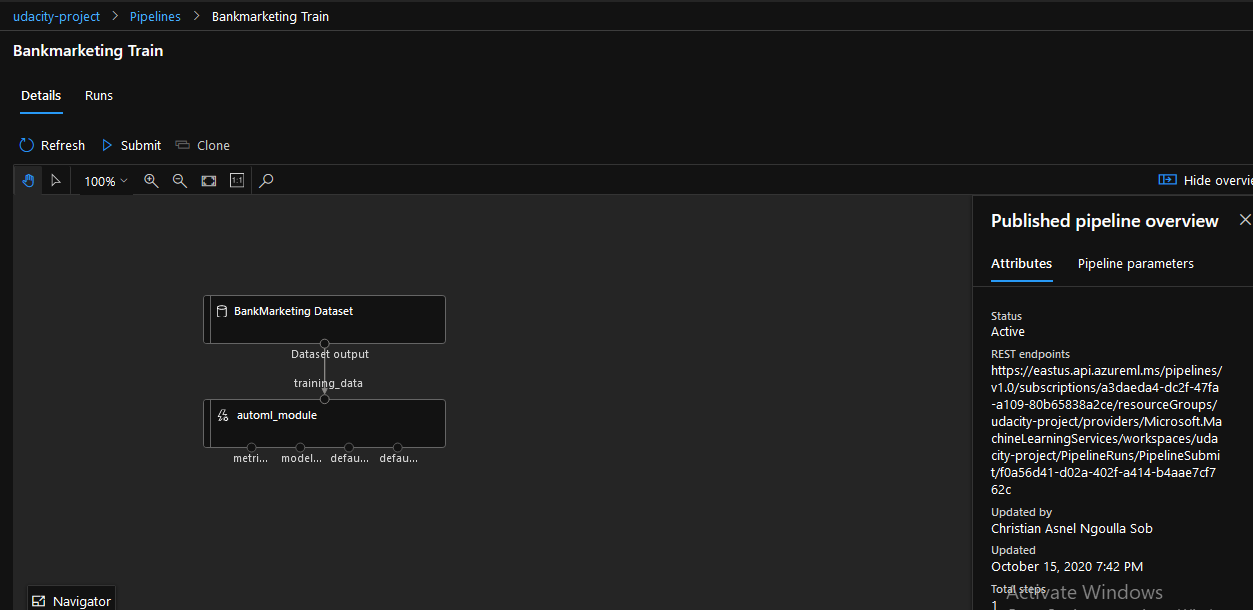1253x610 pixels.
Task: Click the Navigator map icon
Action: tap(39, 601)
